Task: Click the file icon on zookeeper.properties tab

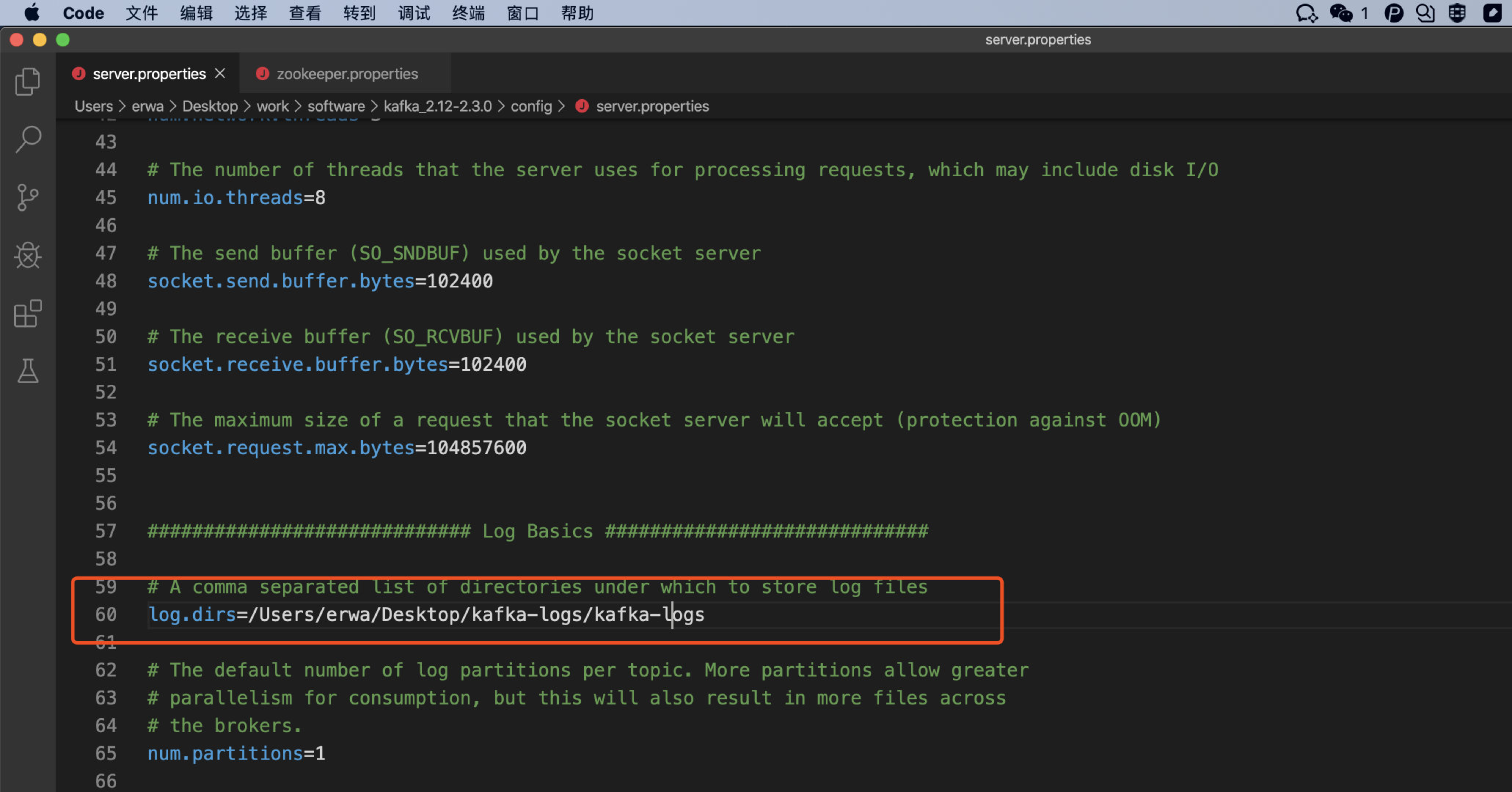Action: pyautogui.click(x=262, y=73)
